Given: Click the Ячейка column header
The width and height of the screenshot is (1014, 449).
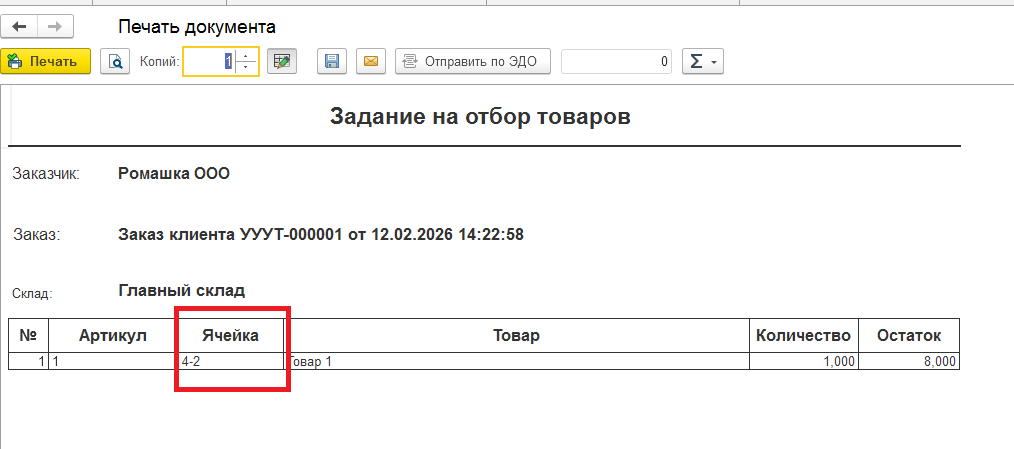Looking at the screenshot, I should [230, 335].
